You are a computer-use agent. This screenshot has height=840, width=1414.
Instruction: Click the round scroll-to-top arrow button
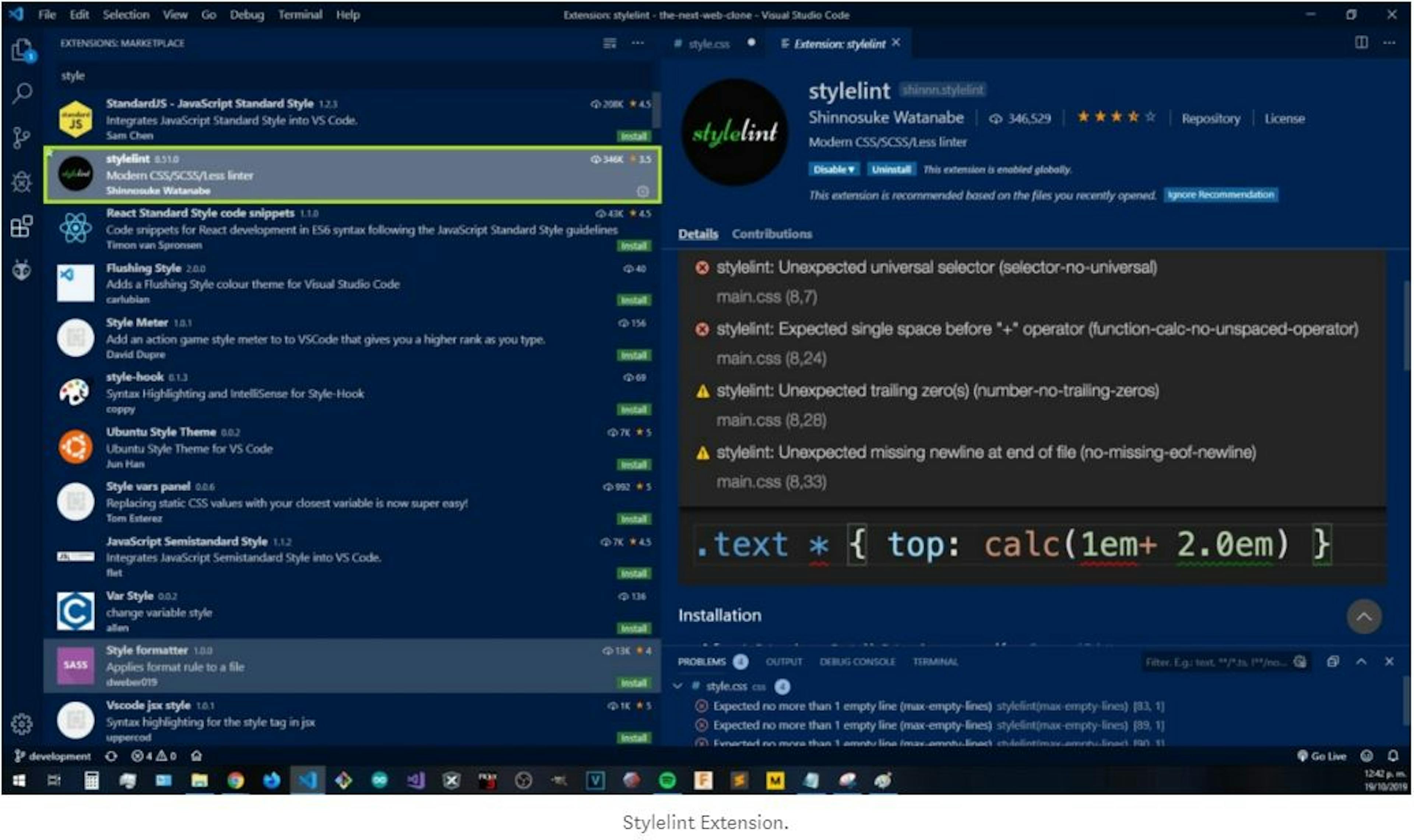(x=1364, y=617)
